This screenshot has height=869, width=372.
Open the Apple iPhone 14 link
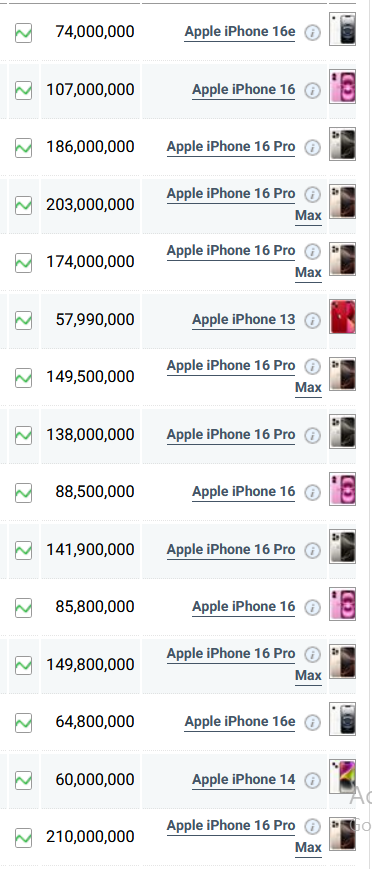[243, 780]
